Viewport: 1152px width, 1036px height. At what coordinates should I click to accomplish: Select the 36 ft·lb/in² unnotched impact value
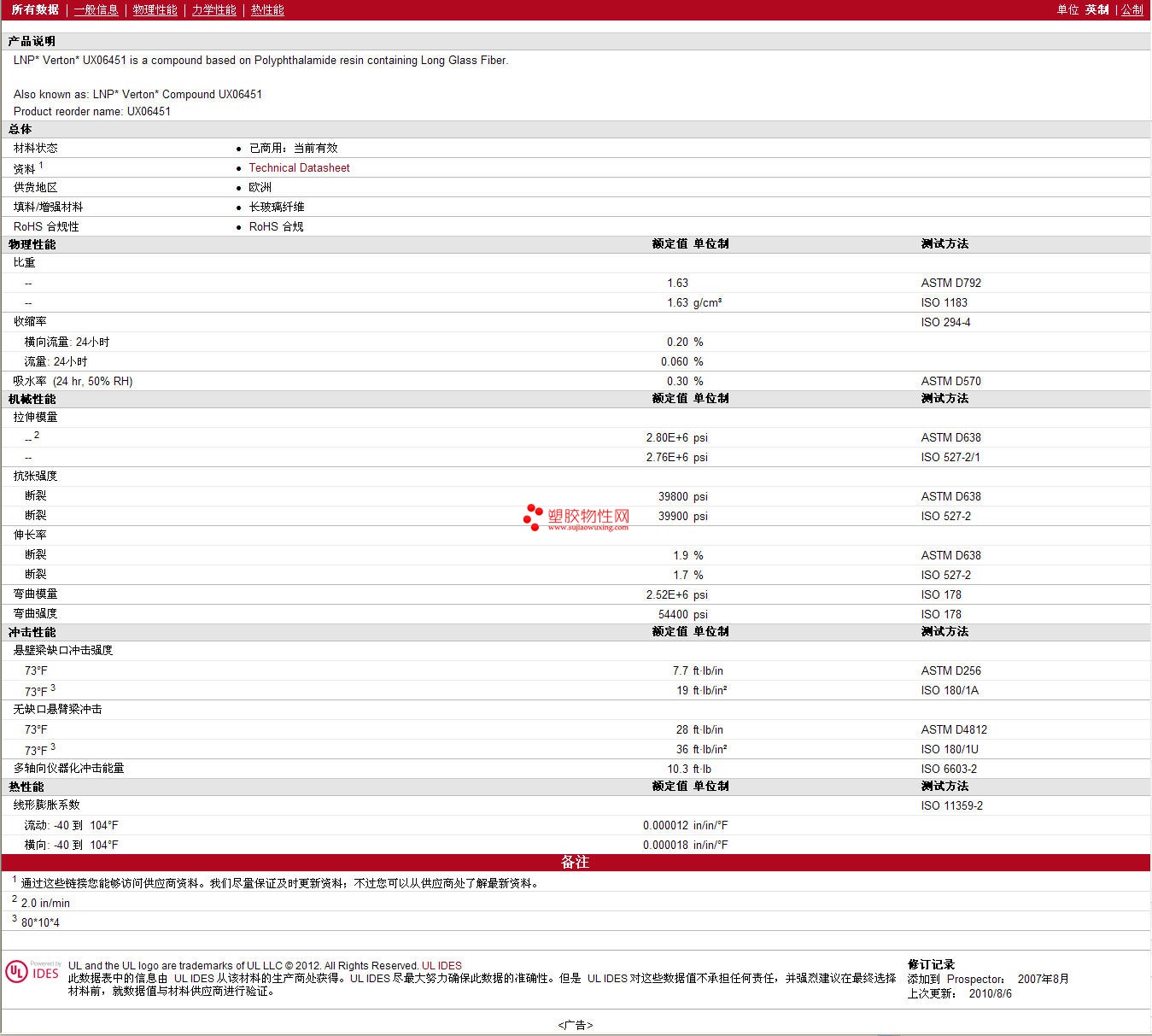702,749
